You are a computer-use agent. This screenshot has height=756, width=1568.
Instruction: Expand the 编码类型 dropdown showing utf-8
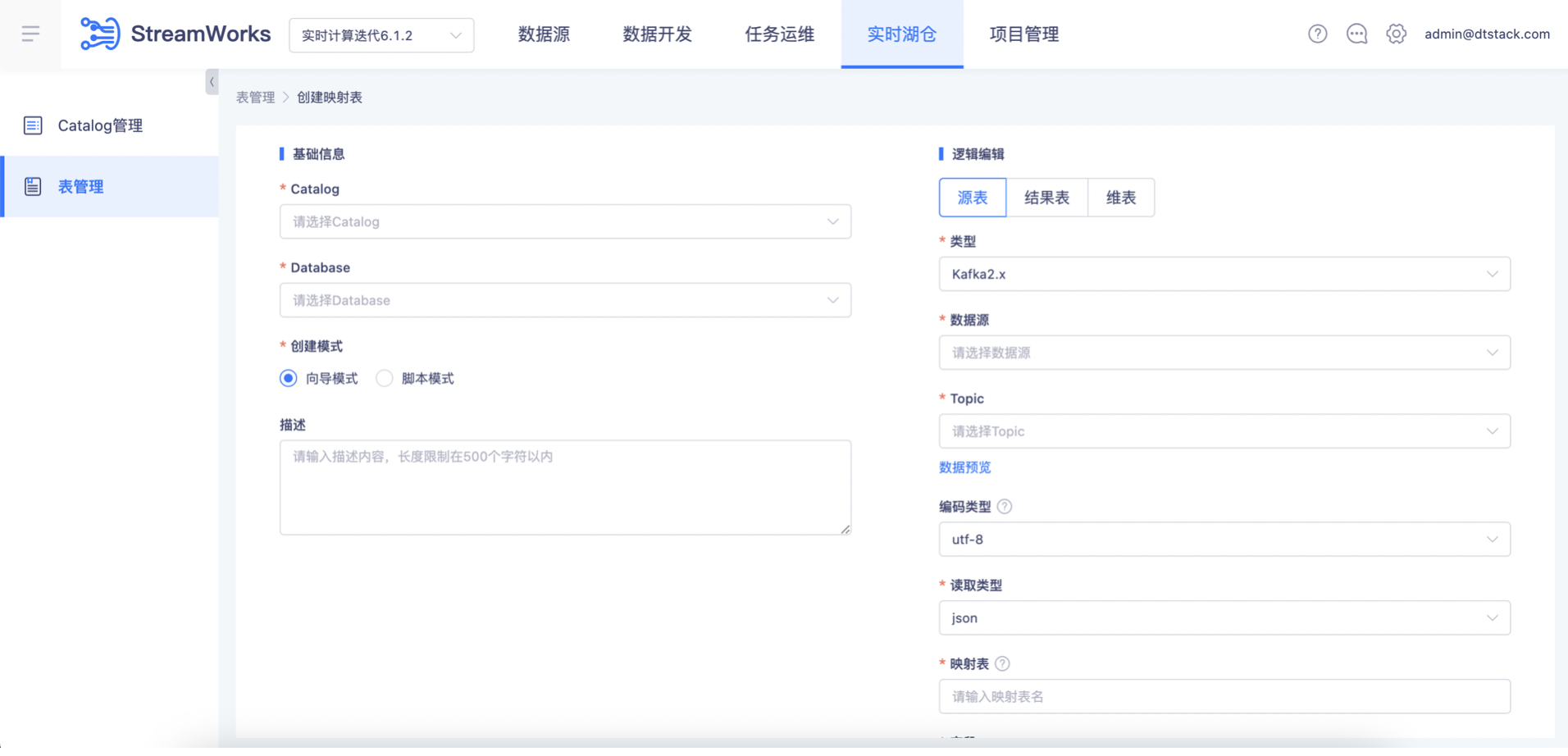click(1224, 540)
